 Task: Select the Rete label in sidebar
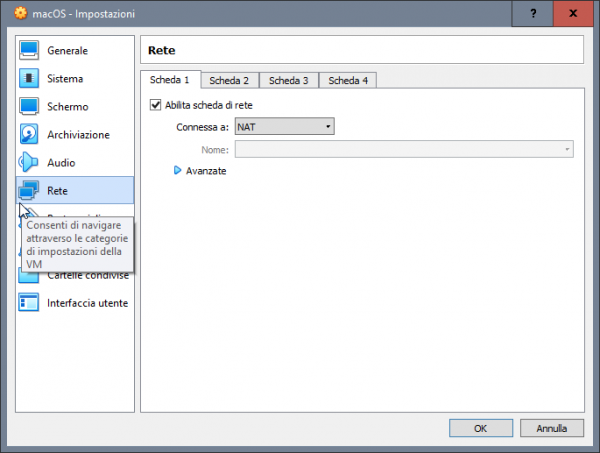pos(57,191)
